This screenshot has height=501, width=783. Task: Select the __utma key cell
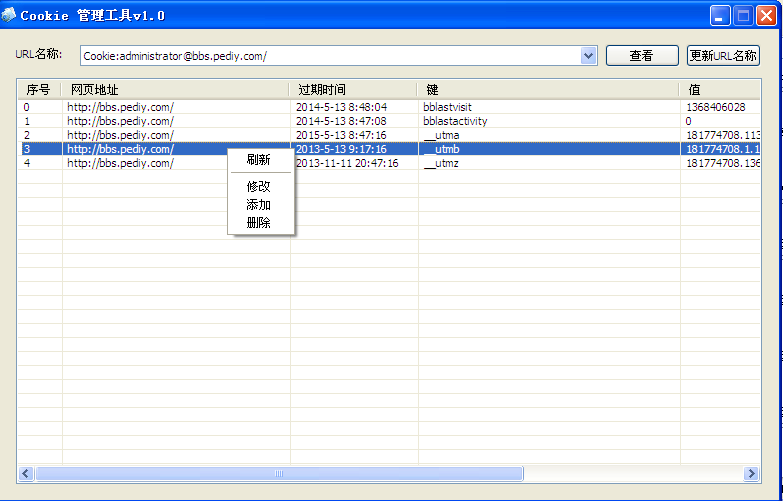click(x=441, y=135)
